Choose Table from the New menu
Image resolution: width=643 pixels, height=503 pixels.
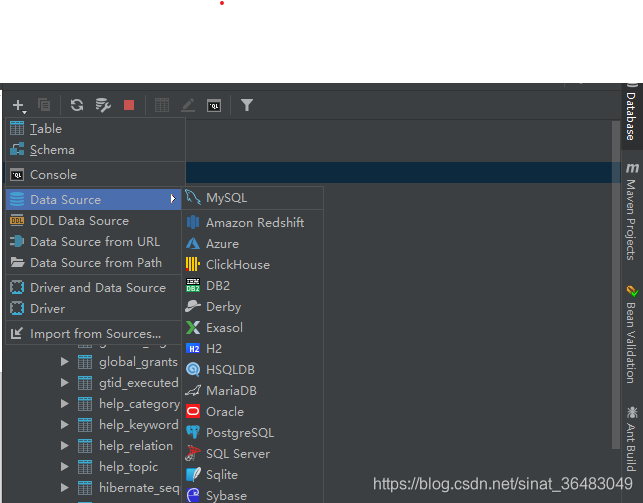click(95, 129)
